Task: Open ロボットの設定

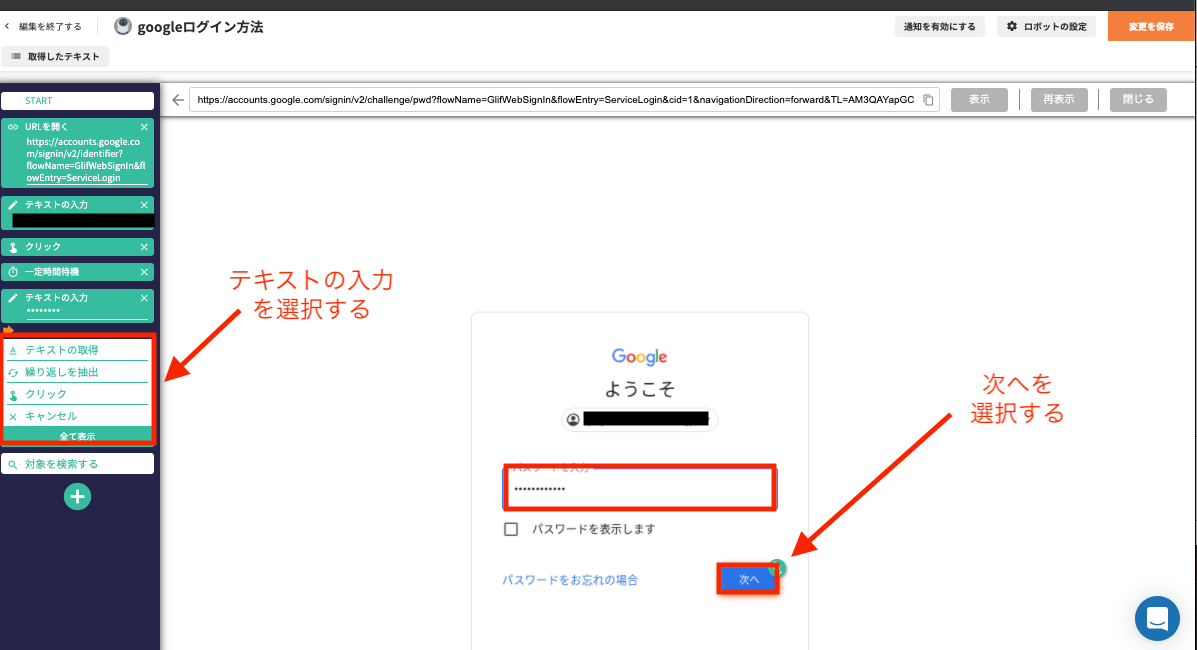Action: click(1047, 27)
